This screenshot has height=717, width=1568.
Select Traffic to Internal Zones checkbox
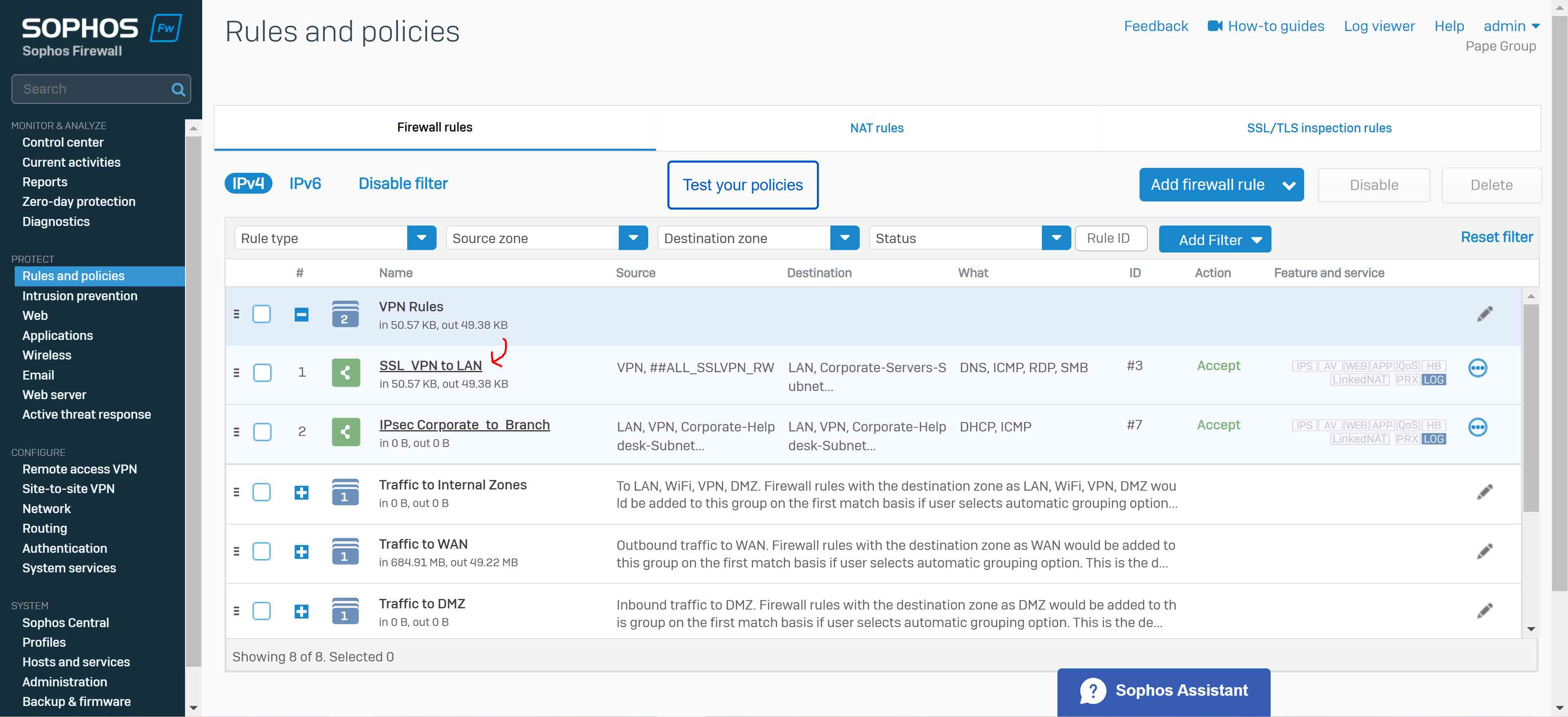pyautogui.click(x=262, y=492)
